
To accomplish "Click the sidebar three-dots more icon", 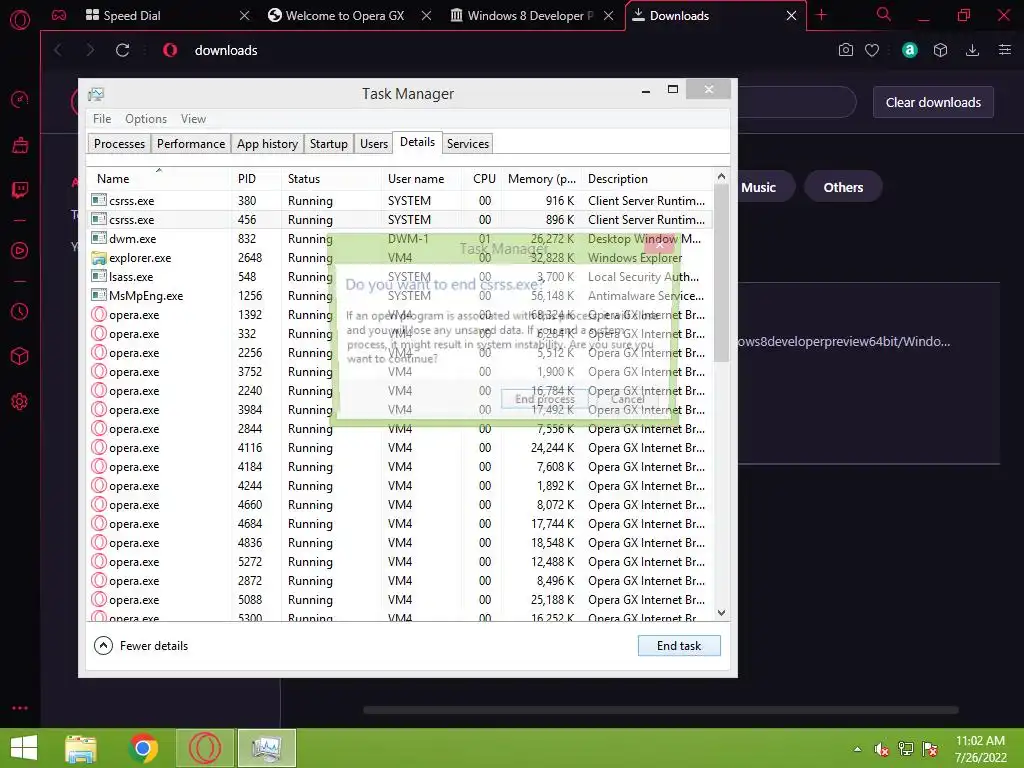I will tap(20, 708).
